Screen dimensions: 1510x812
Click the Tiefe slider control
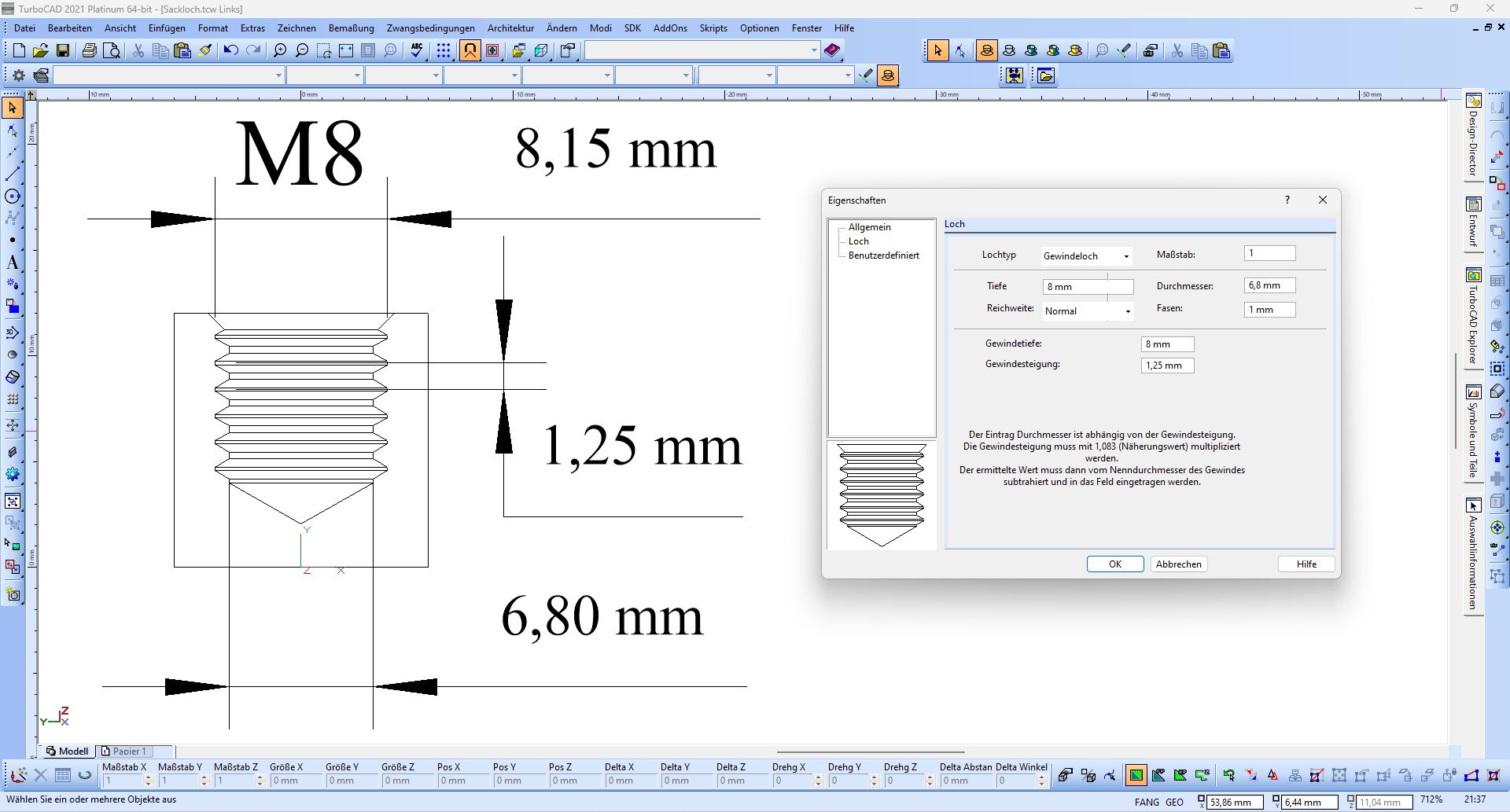1107,287
